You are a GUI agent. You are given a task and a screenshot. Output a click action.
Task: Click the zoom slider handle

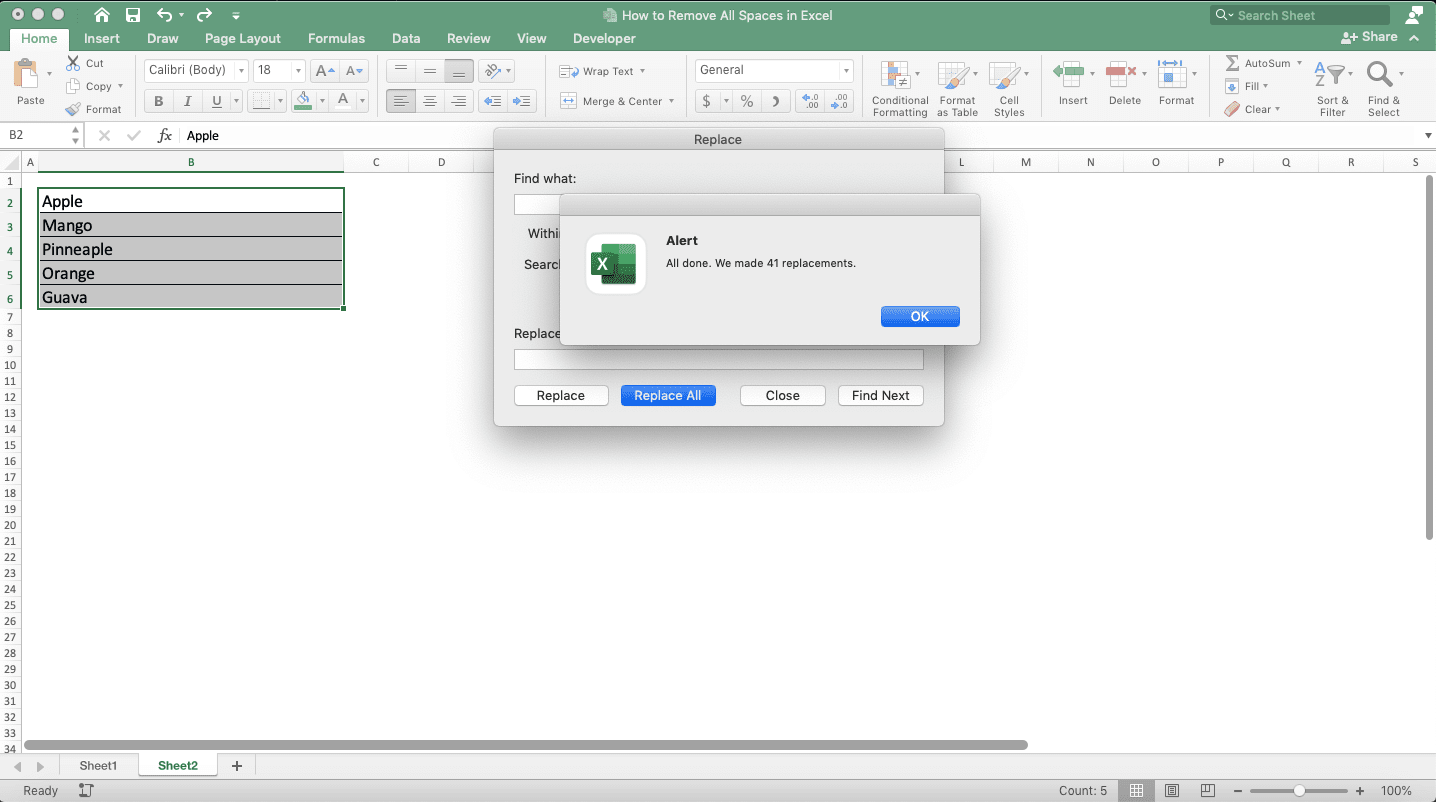(1299, 791)
